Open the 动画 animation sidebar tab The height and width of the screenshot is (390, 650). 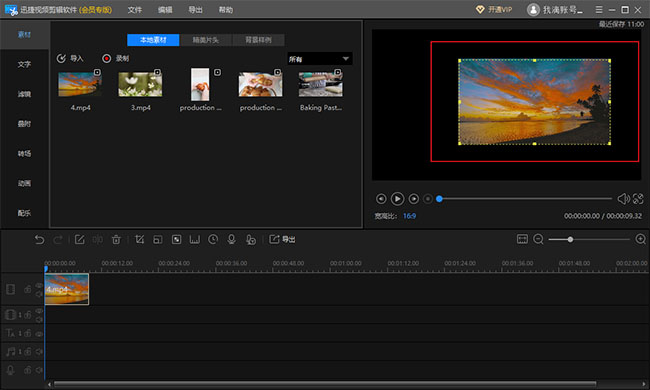tap(24, 183)
